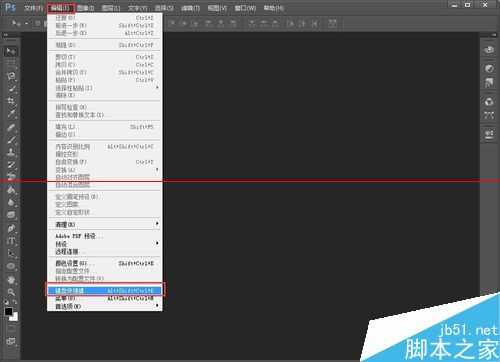
Task: Click align bottom edges icon in options bar
Action: coord(196,23)
